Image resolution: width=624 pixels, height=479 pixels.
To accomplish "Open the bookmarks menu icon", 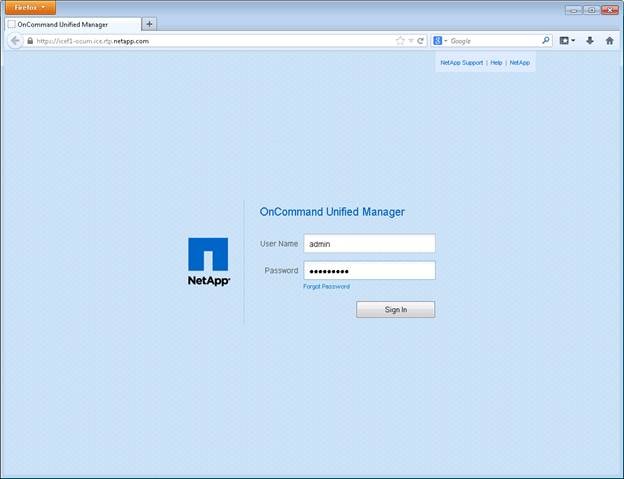I will (x=567, y=41).
